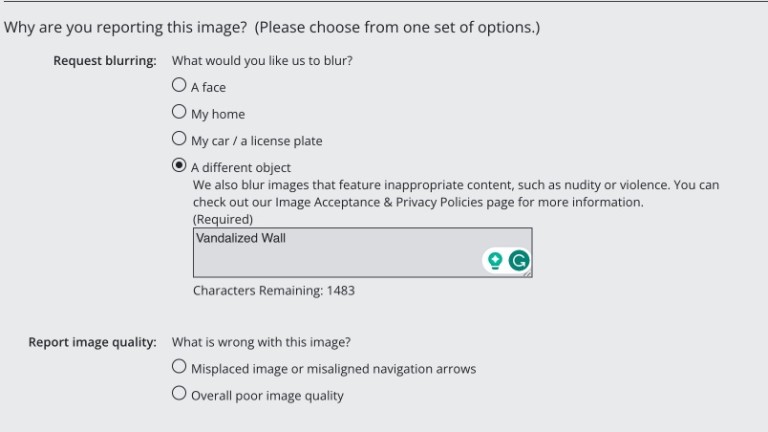Click the green lightbulb suggestions icon
768x432 pixels.
tap(494, 261)
